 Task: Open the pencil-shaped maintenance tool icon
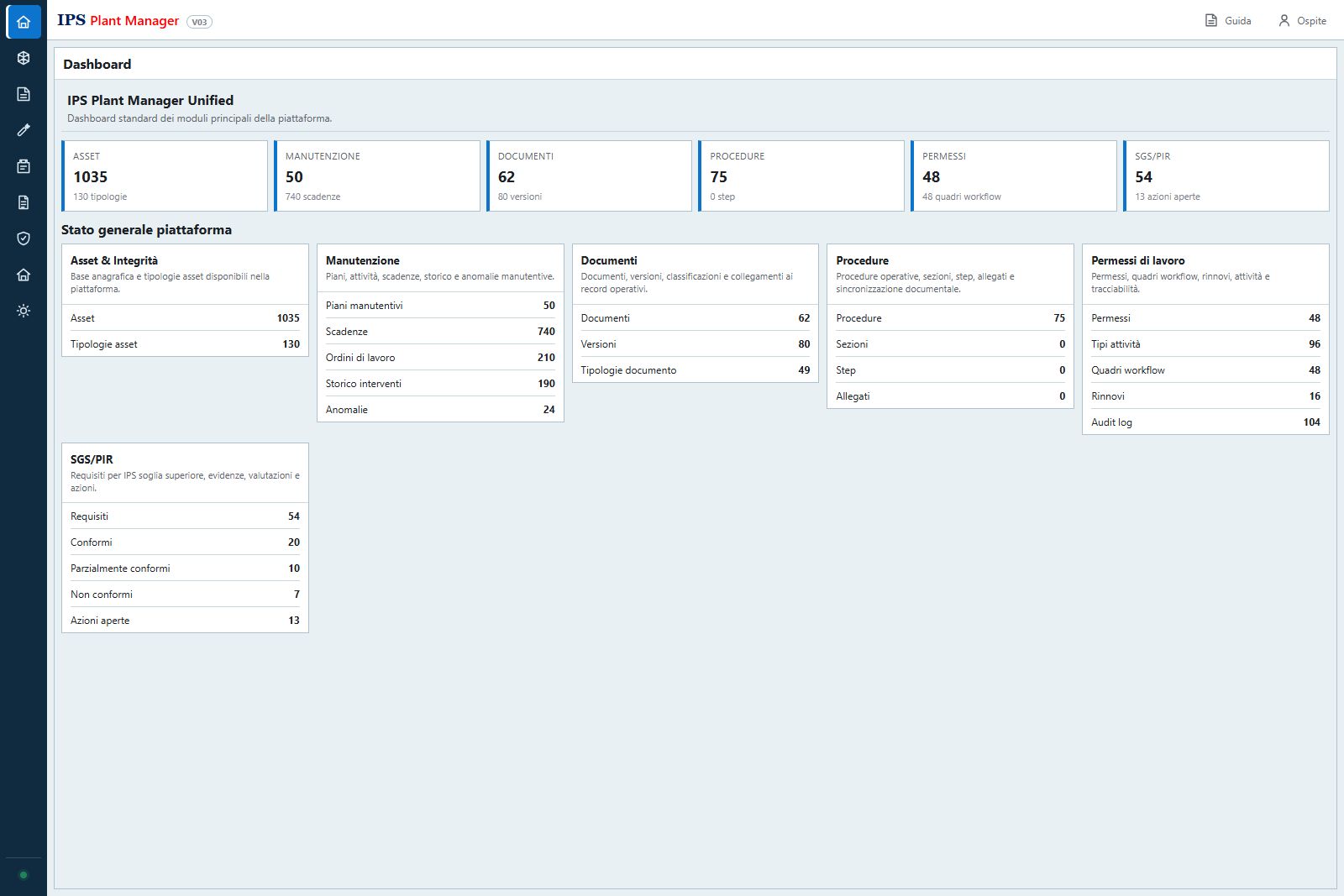point(24,130)
